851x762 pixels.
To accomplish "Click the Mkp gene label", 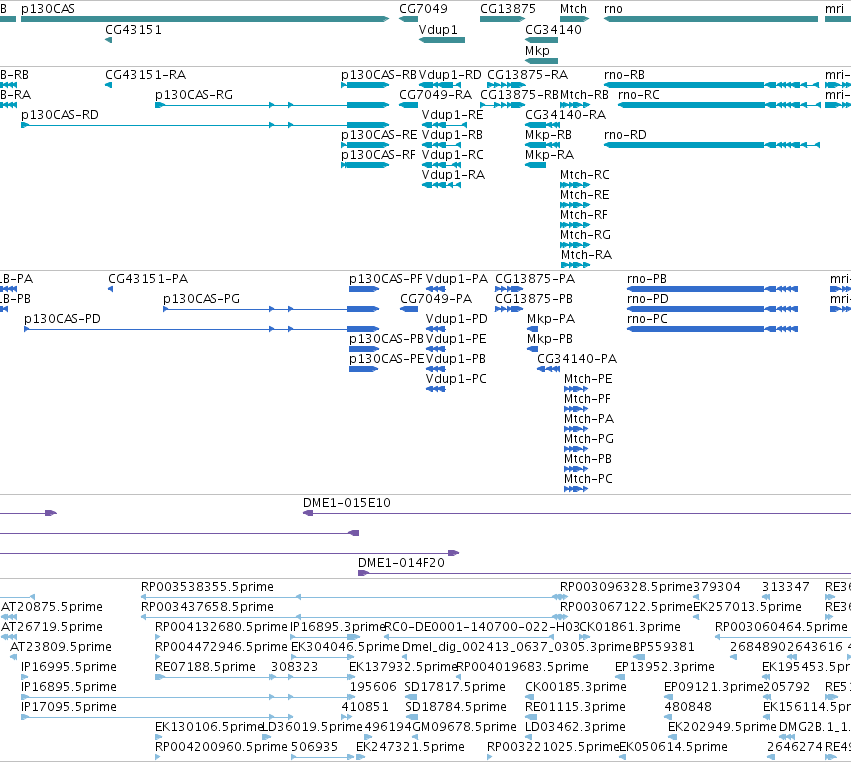I will pyautogui.click(x=537, y=50).
